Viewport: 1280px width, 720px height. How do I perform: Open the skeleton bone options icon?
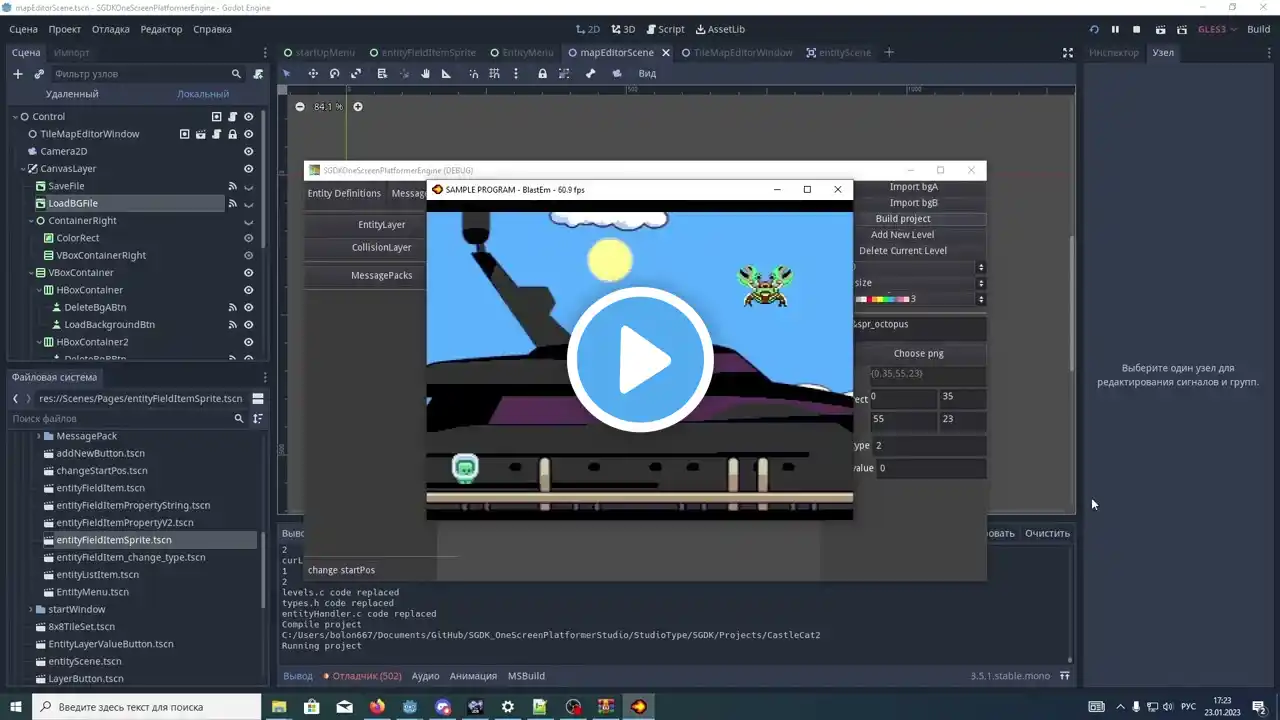click(x=590, y=73)
